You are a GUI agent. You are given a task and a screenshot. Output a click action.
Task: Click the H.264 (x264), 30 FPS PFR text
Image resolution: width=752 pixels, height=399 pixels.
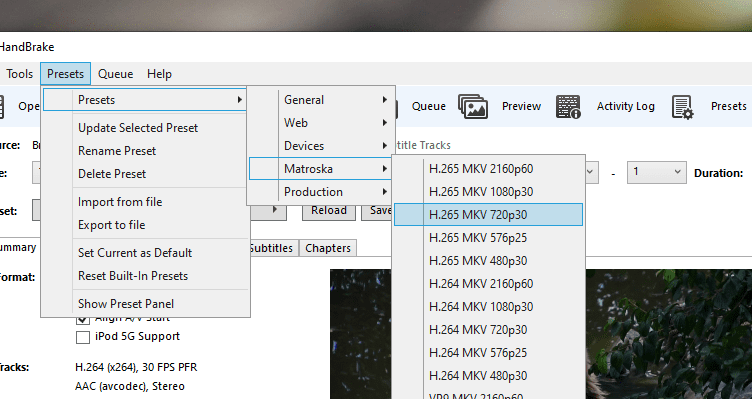pyautogui.click(x=136, y=367)
